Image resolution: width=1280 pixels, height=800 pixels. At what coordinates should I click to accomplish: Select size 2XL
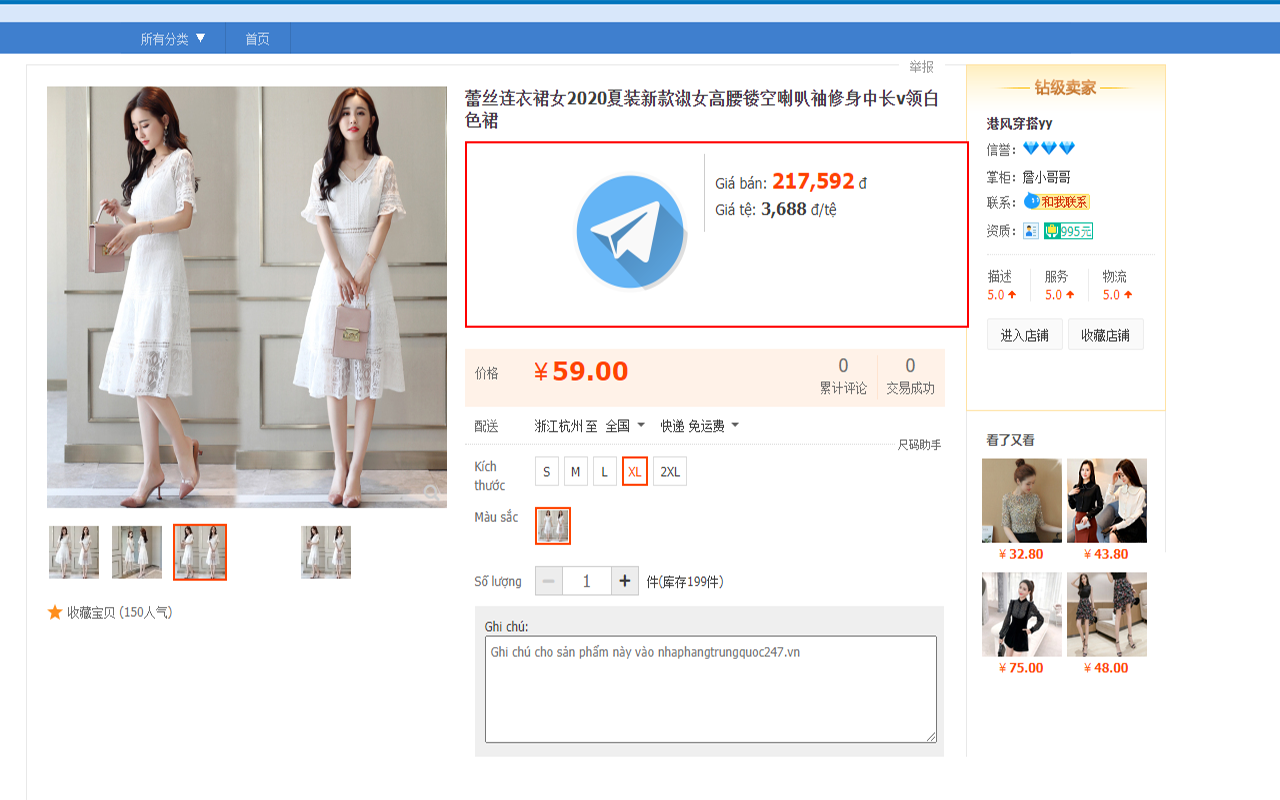point(670,472)
